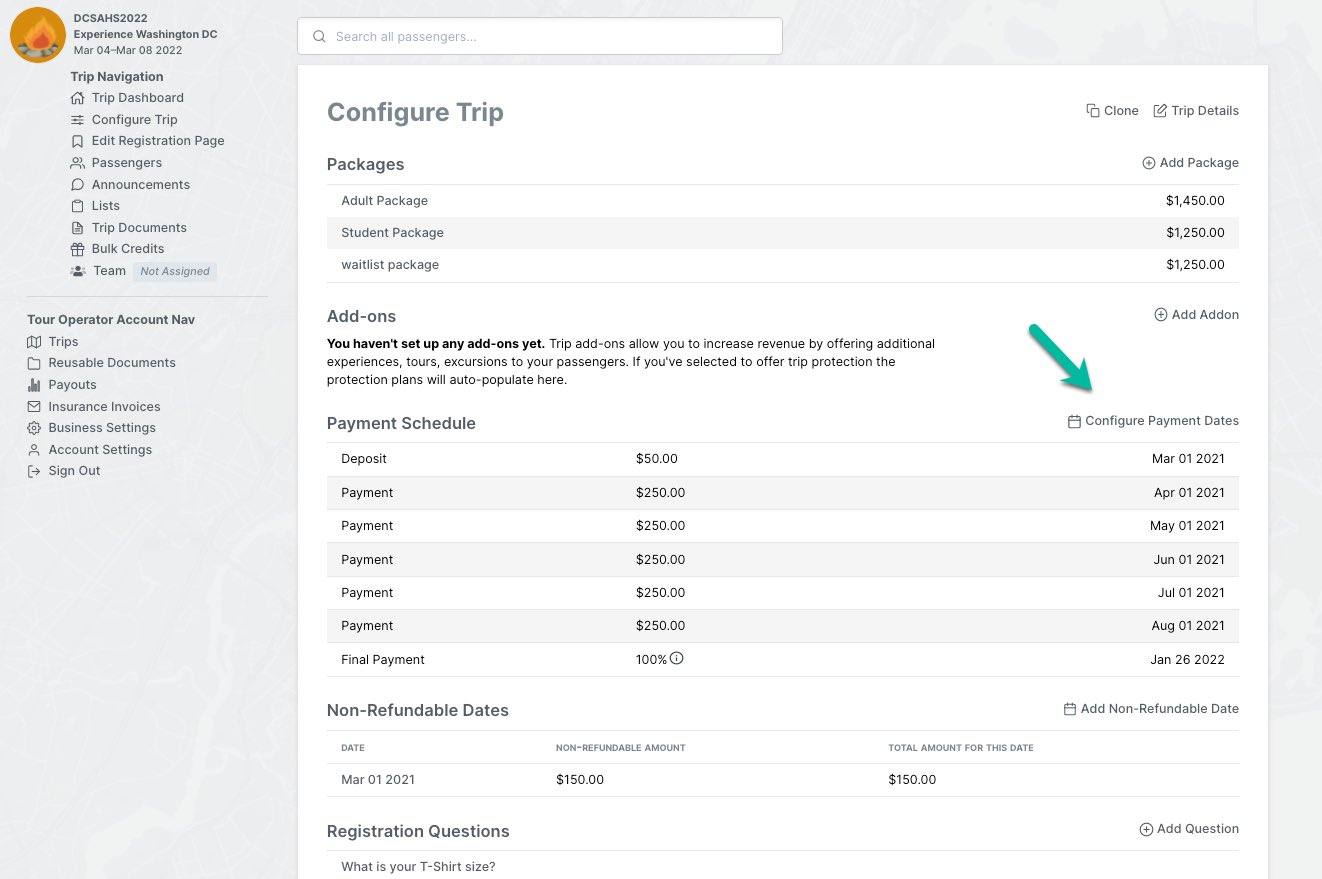The height and width of the screenshot is (879, 1322).
Task: Click the Payouts bar chart icon
Action: pyautogui.click(x=35, y=385)
